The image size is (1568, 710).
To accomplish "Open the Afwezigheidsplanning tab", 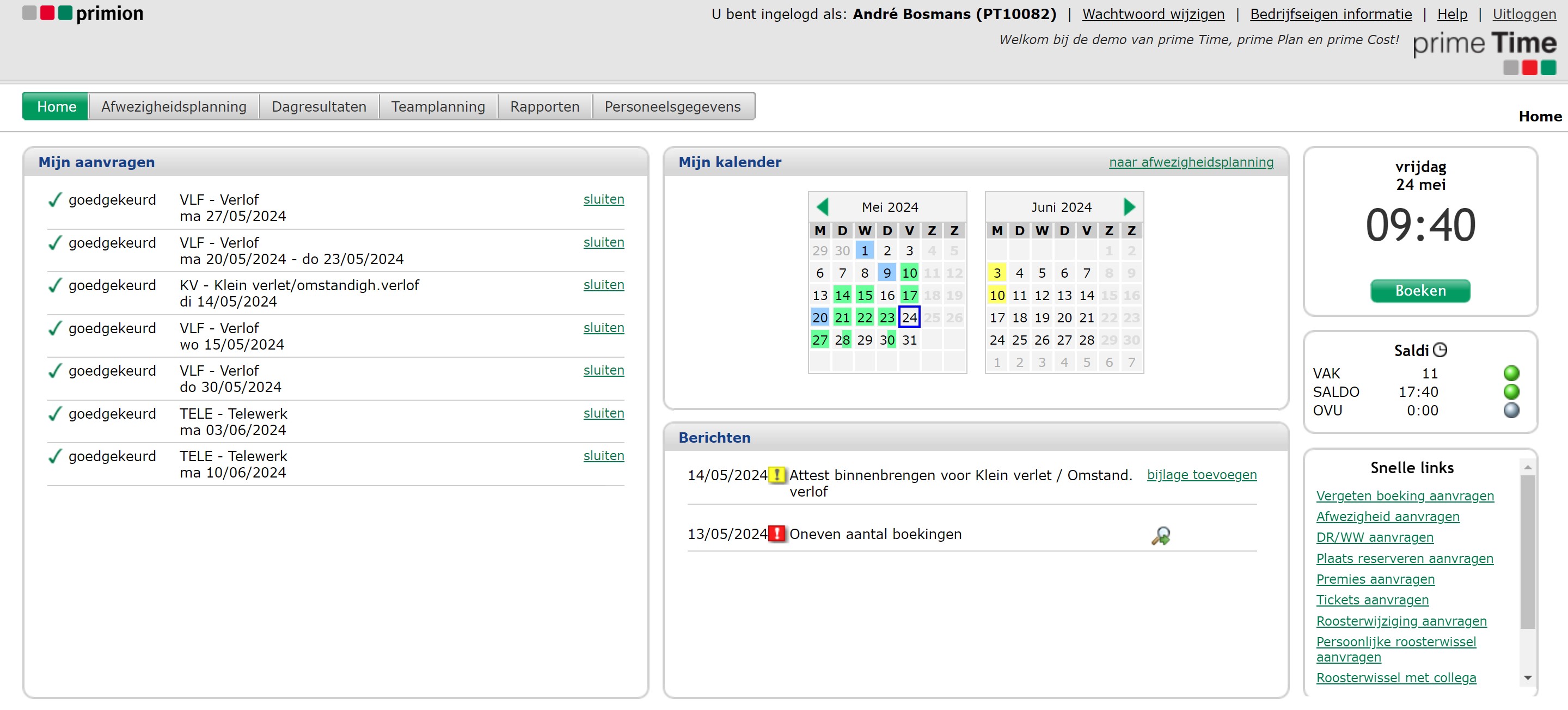I will (x=174, y=107).
